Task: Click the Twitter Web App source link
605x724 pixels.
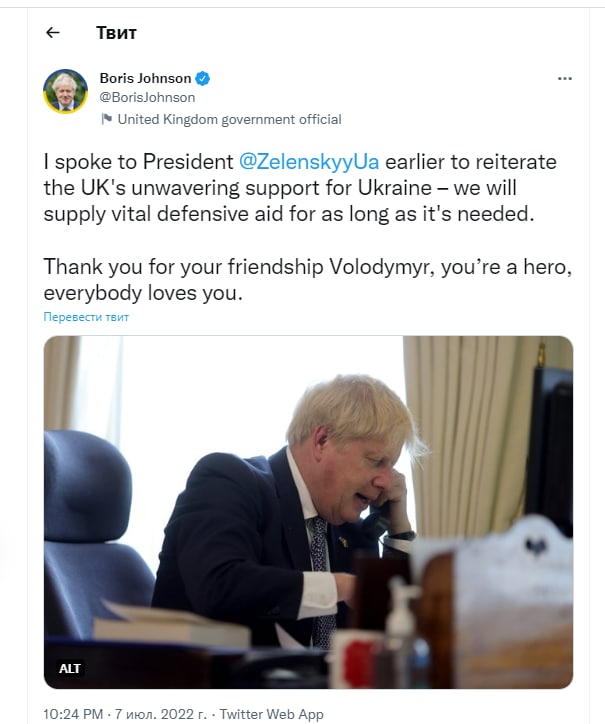Action: click(271, 714)
